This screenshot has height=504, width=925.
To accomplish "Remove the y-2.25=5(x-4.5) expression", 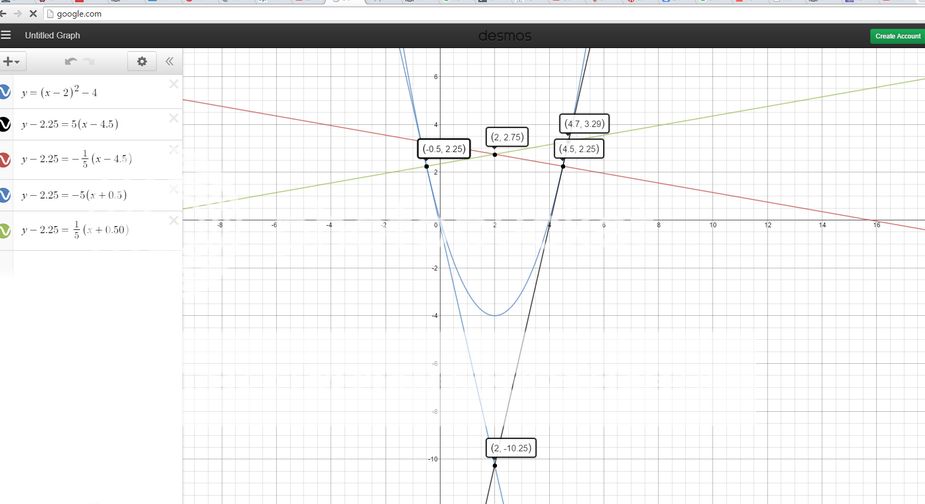I will pos(174,118).
